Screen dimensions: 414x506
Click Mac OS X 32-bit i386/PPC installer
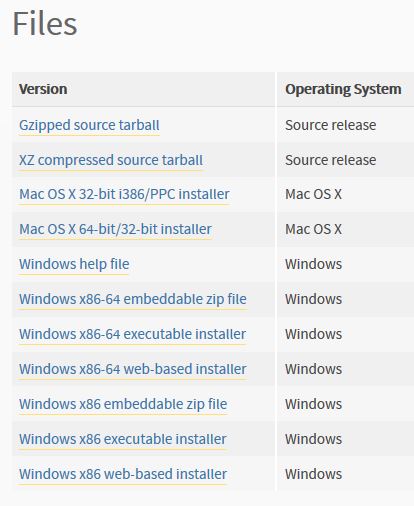tap(124, 194)
